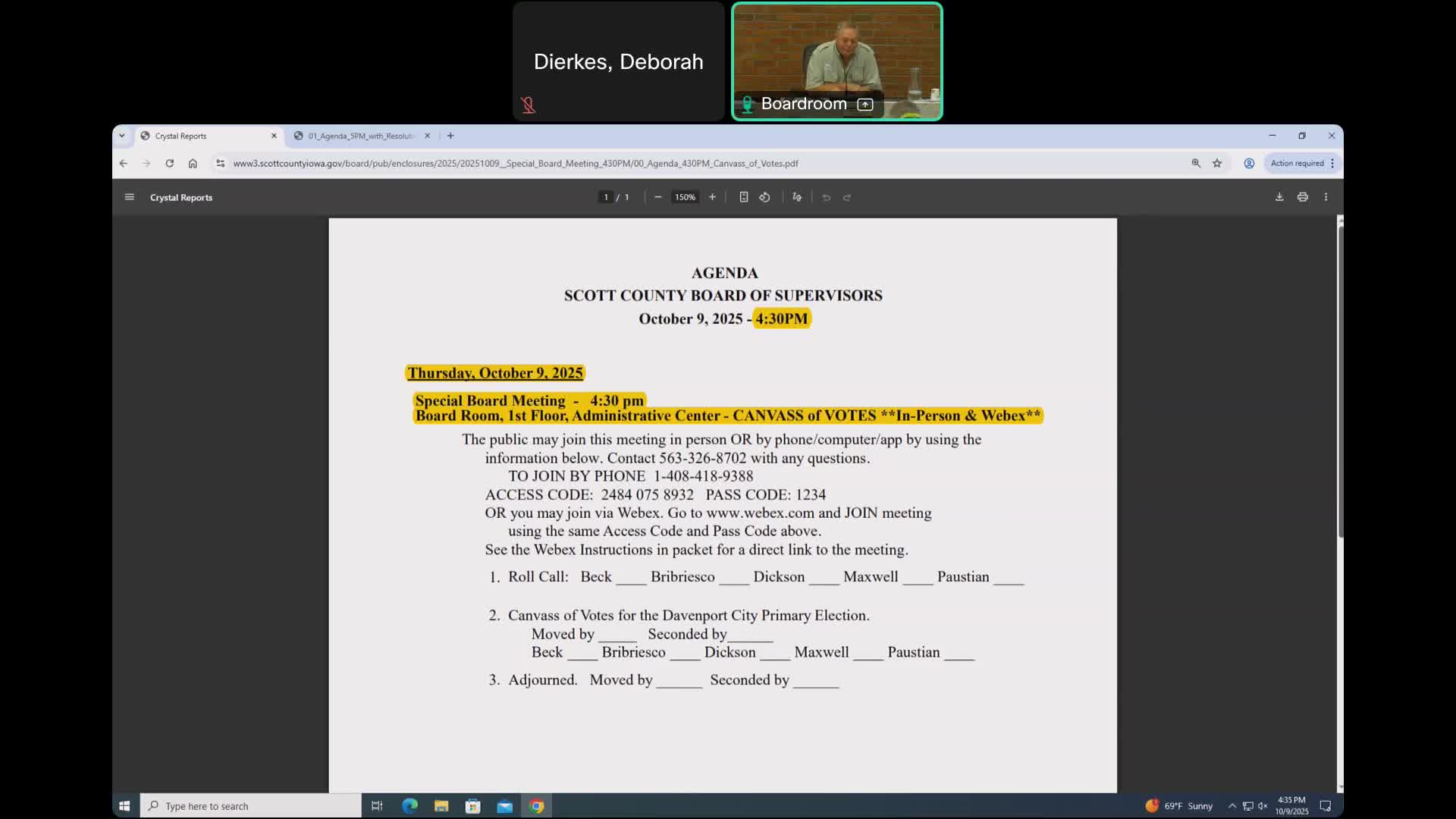Zoom out with the minus icon
The width and height of the screenshot is (1456, 819).
(x=657, y=197)
